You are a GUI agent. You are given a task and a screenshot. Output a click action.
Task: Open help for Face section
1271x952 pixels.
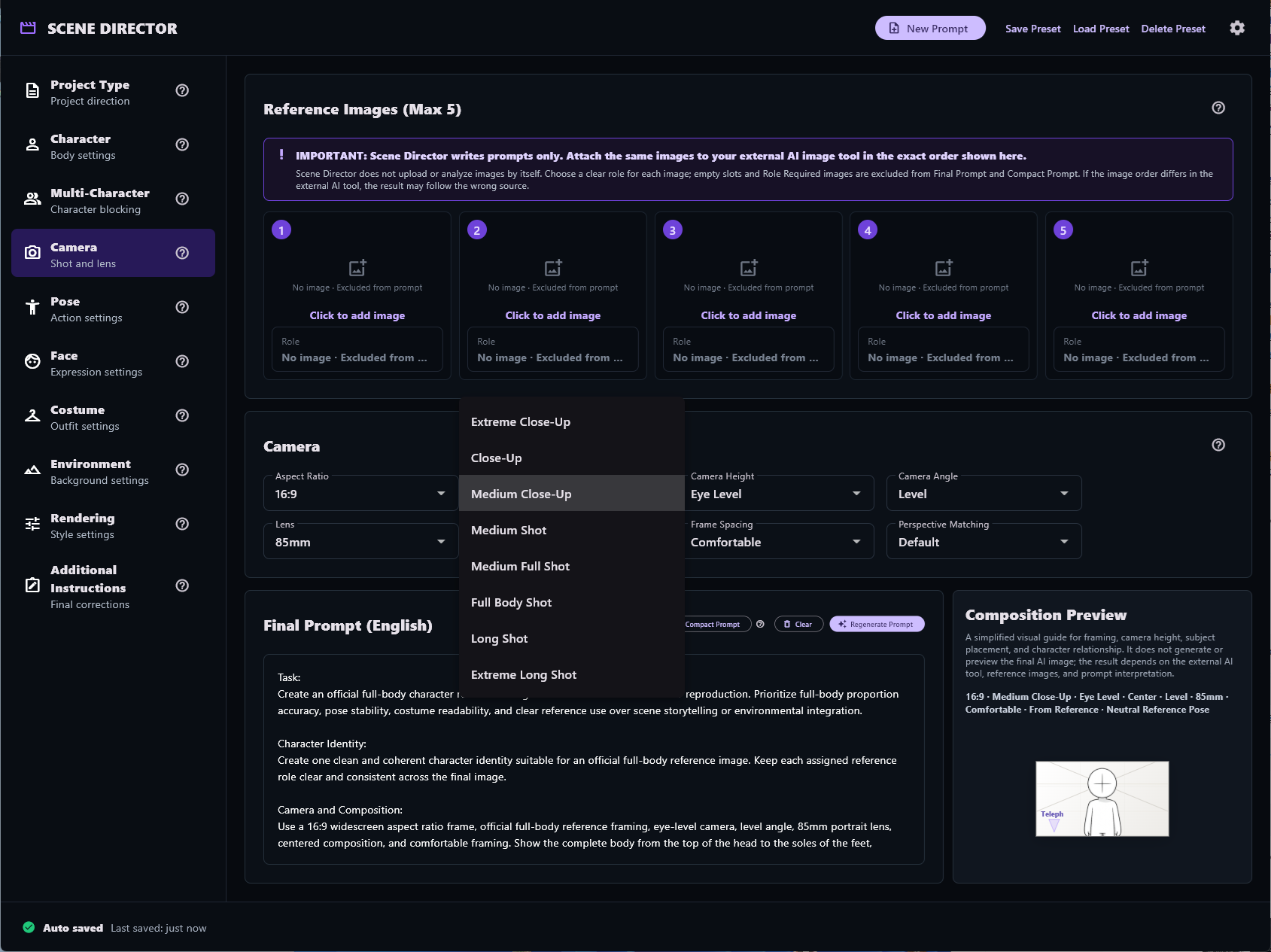182,361
